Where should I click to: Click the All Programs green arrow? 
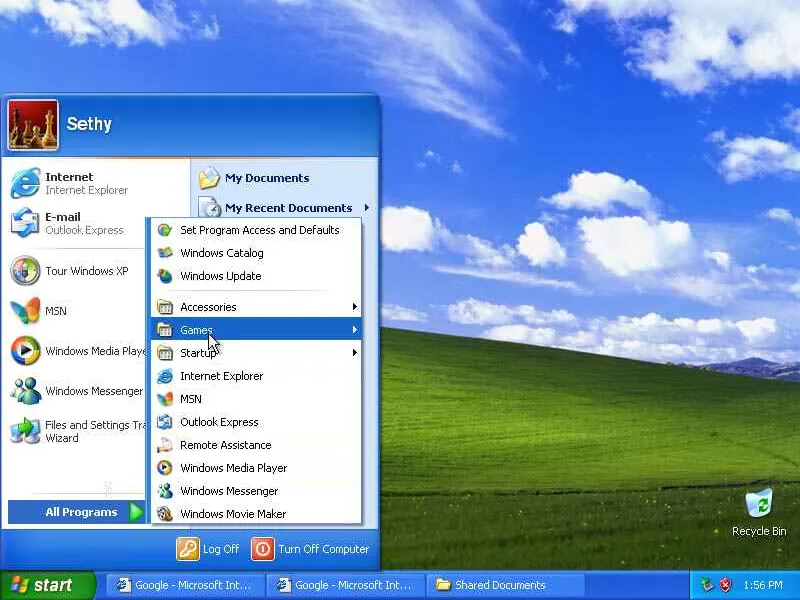[136, 512]
